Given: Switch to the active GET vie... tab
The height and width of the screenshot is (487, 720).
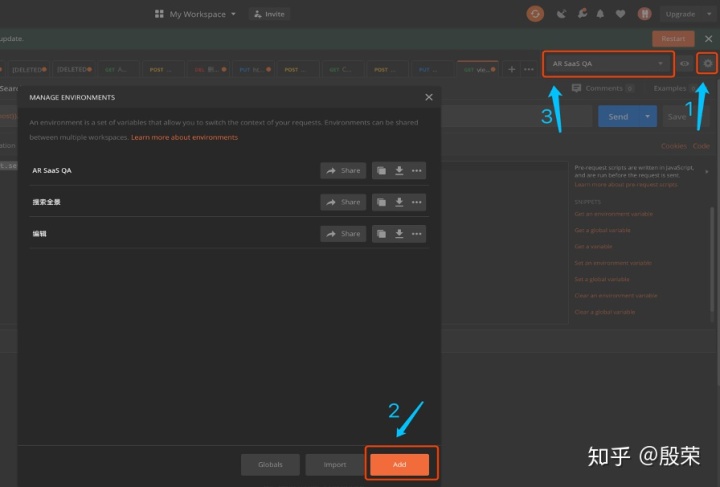Looking at the screenshot, I should click(478, 69).
